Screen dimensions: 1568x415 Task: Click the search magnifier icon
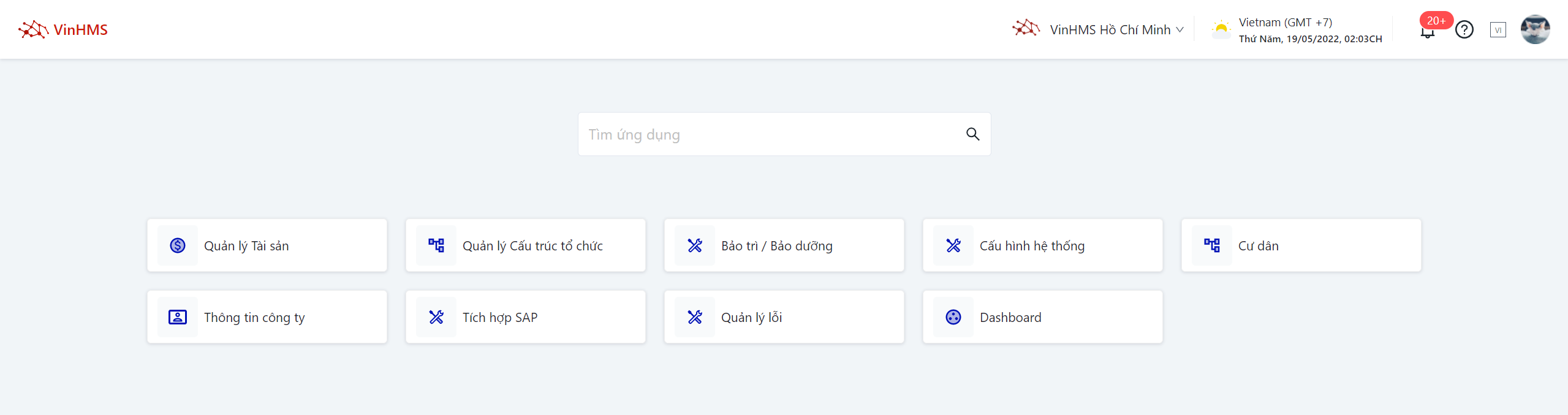972,134
